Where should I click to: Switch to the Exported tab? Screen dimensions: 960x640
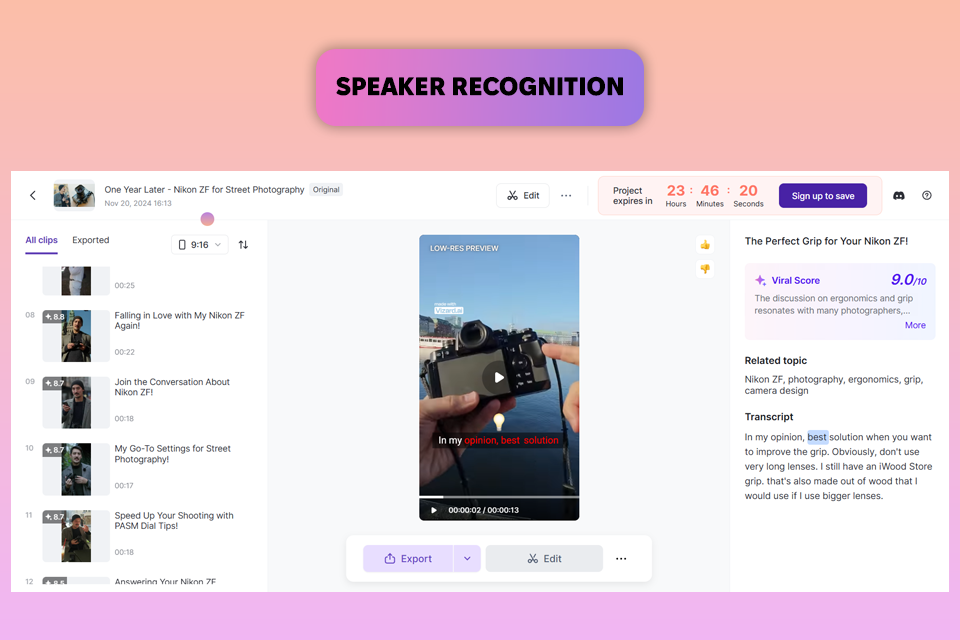point(91,240)
